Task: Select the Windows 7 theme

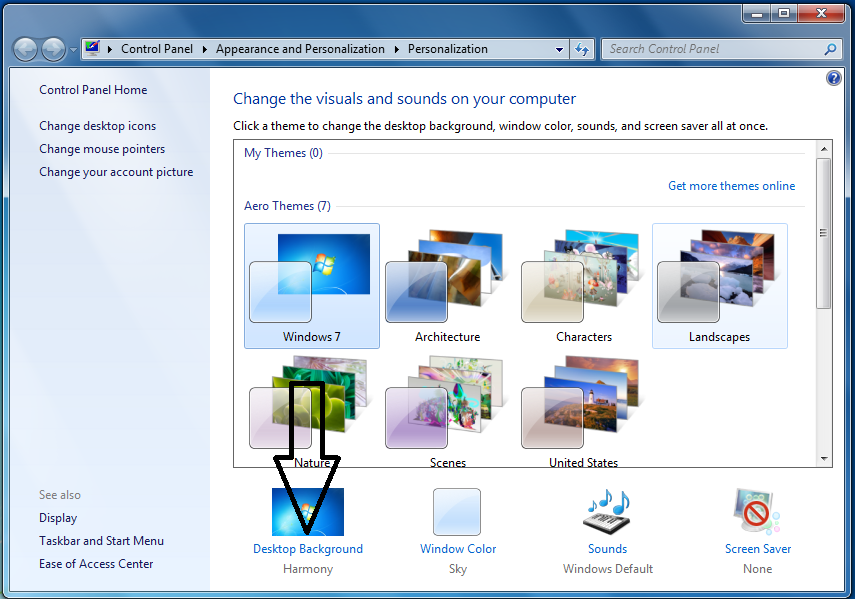Action: pyautogui.click(x=312, y=286)
